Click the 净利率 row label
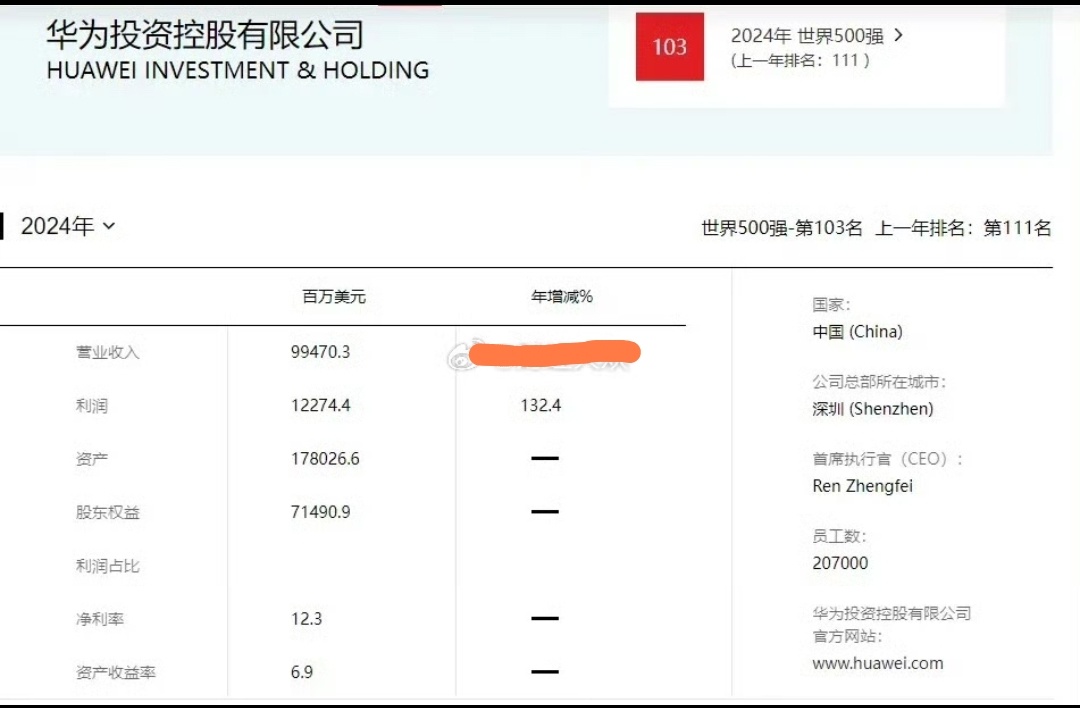The height and width of the screenshot is (708, 1080). tap(100, 619)
